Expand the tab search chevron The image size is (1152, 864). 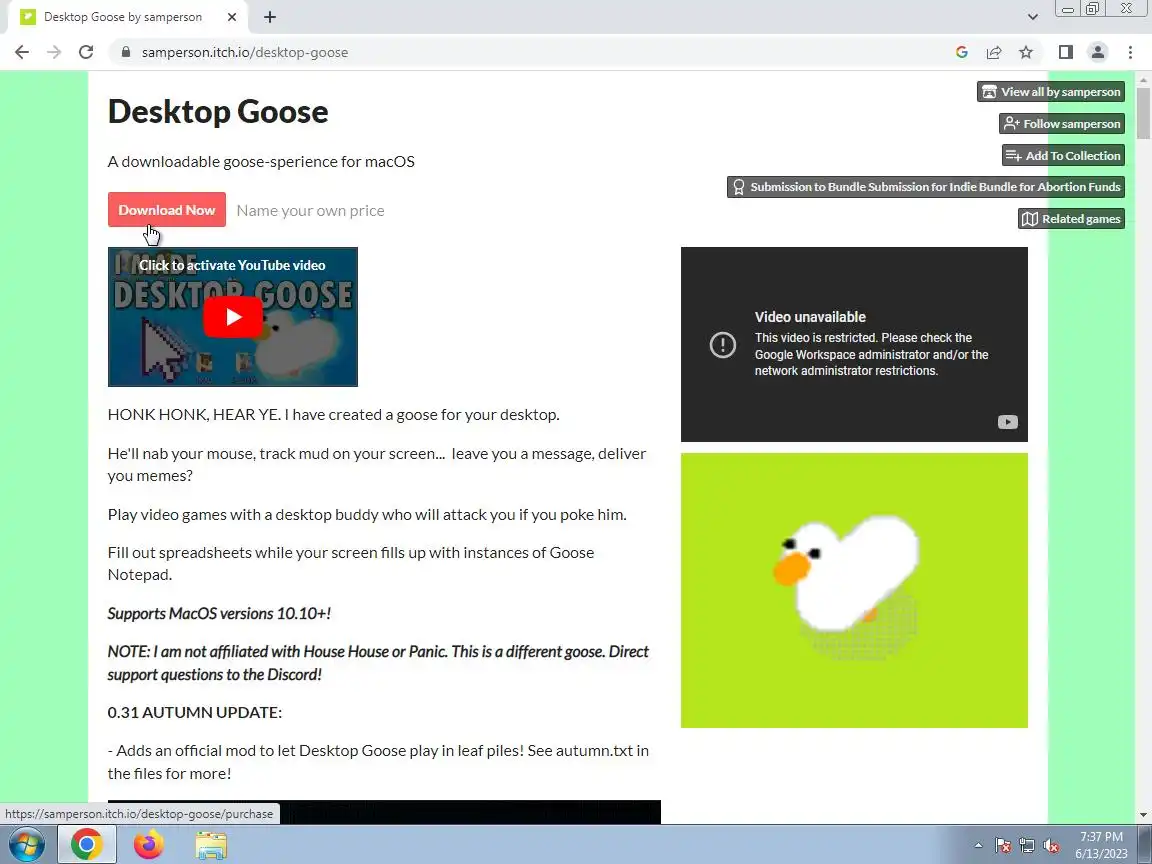(x=1032, y=17)
